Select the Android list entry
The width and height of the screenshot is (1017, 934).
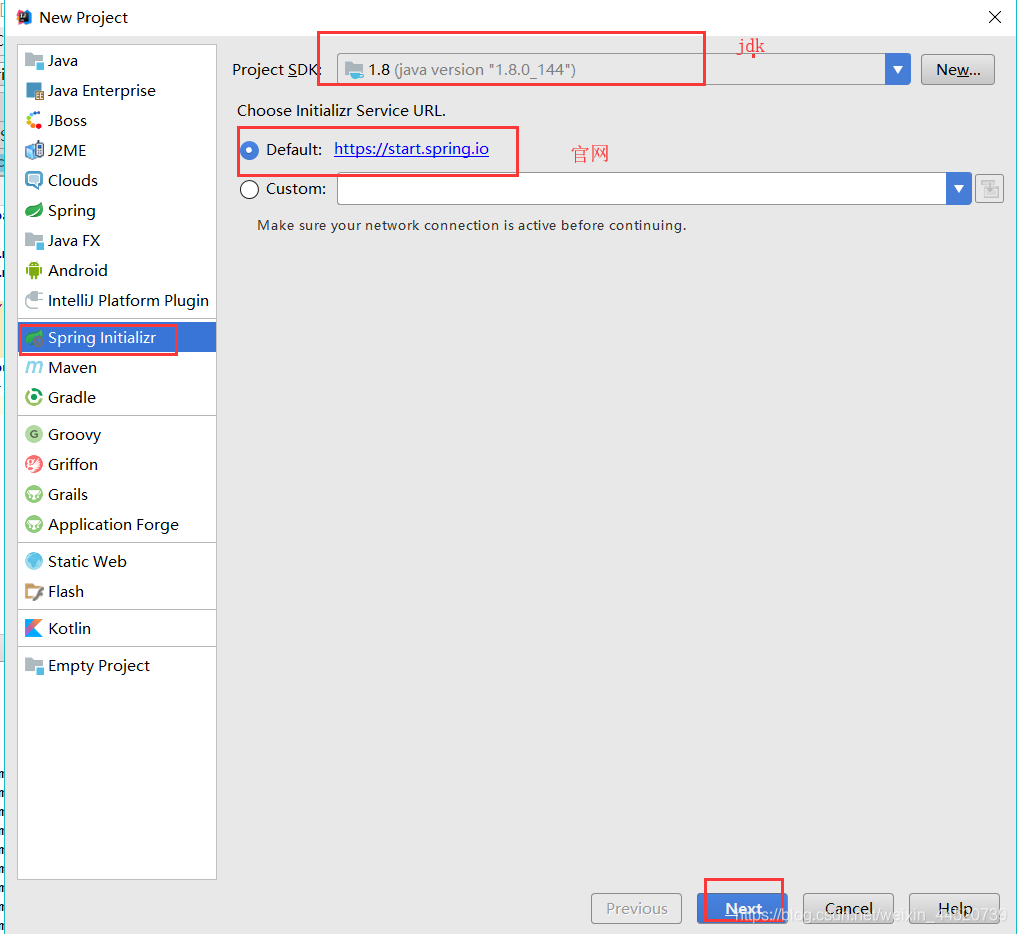point(117,270)
